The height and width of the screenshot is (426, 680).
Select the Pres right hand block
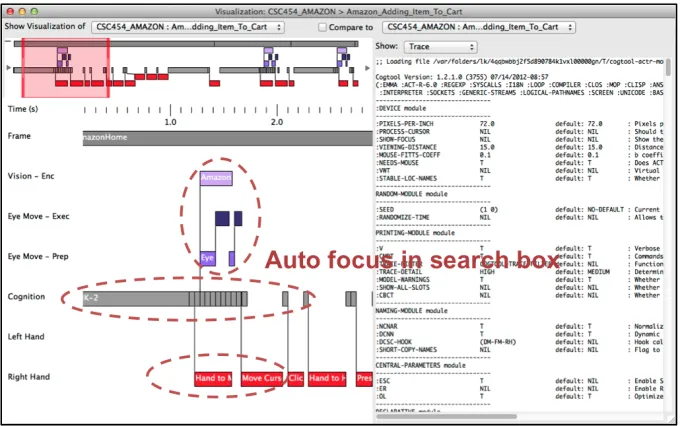(x=364, y=379)
